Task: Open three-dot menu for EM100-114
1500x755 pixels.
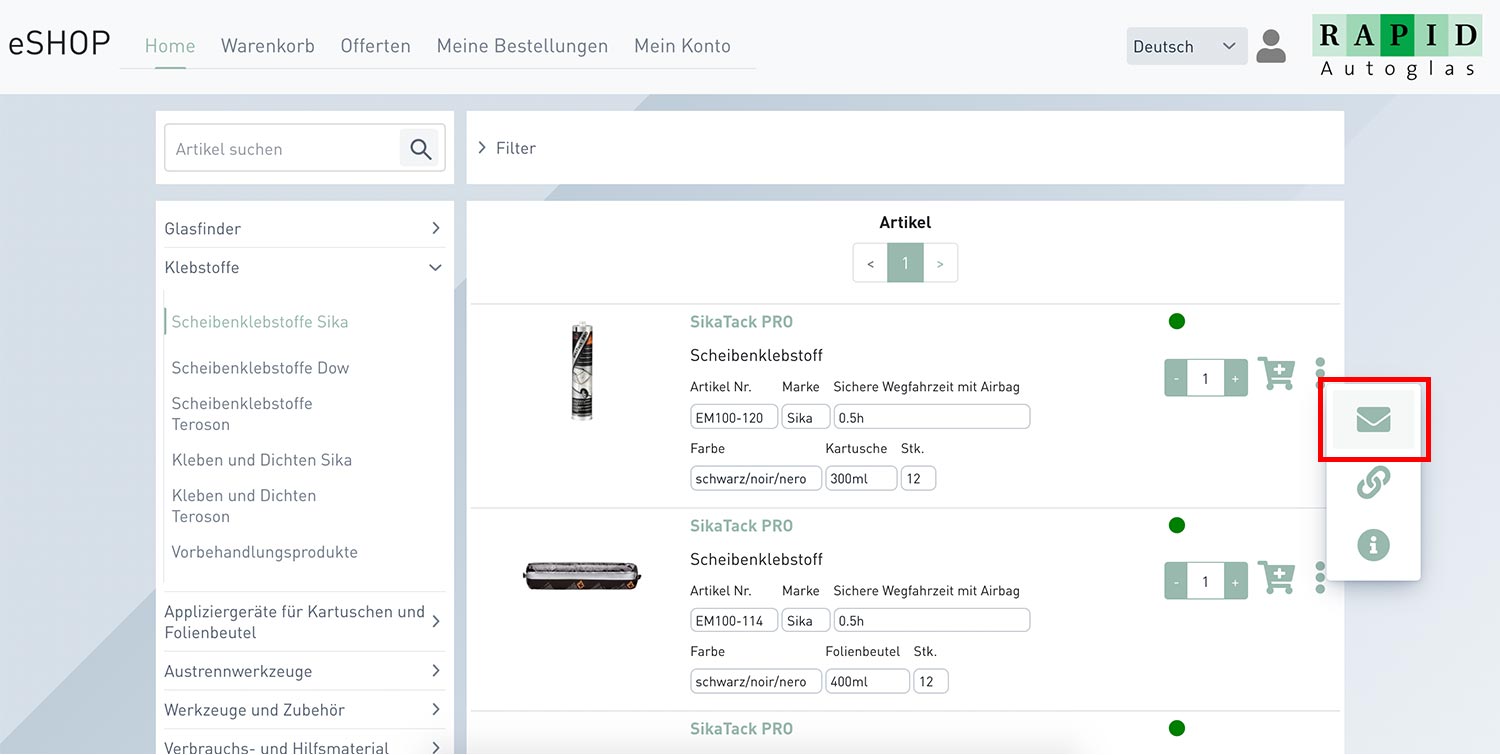Action: 1320,577
